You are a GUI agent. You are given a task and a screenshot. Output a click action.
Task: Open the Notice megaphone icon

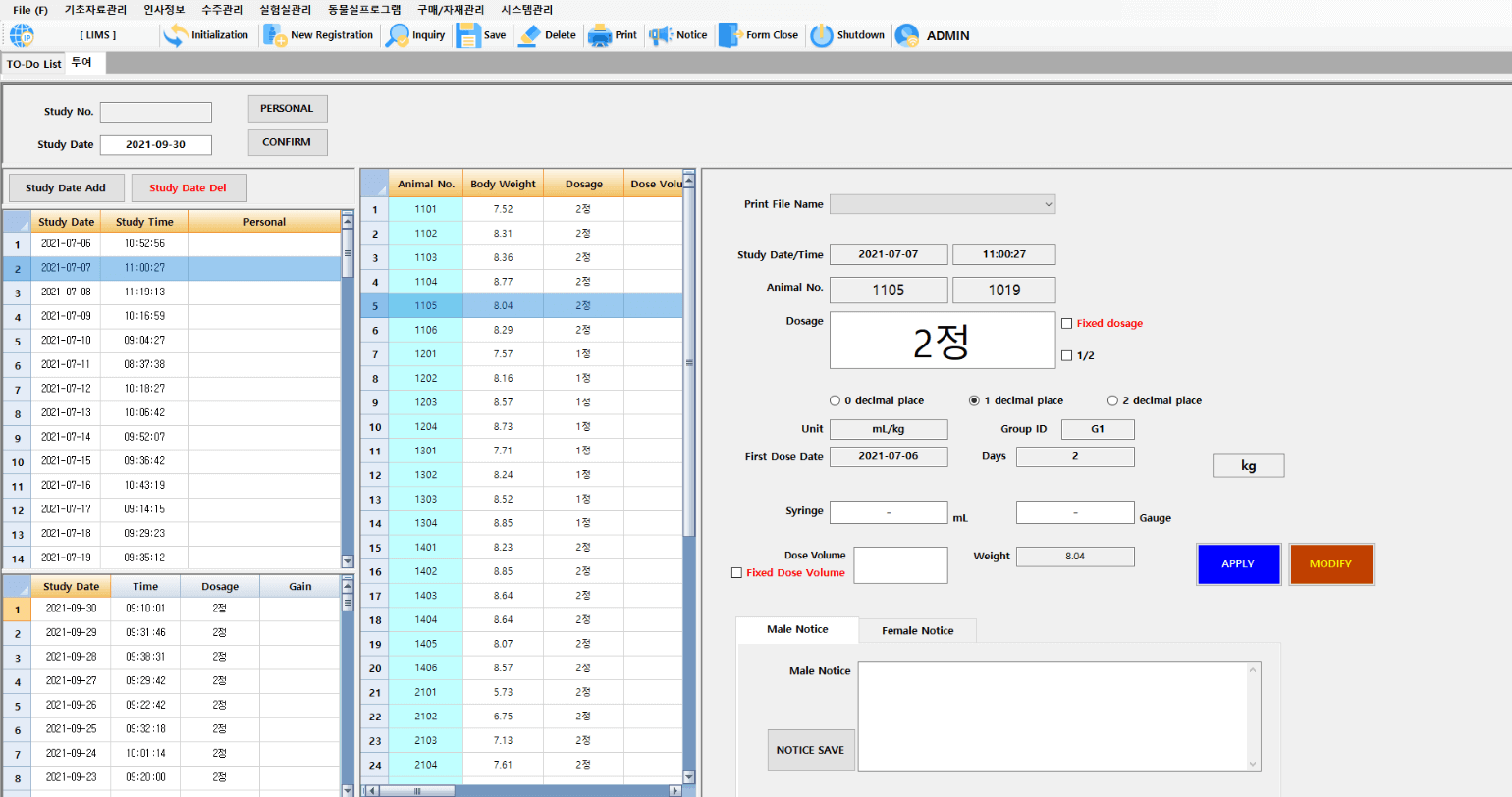click(x=661, y=35)
